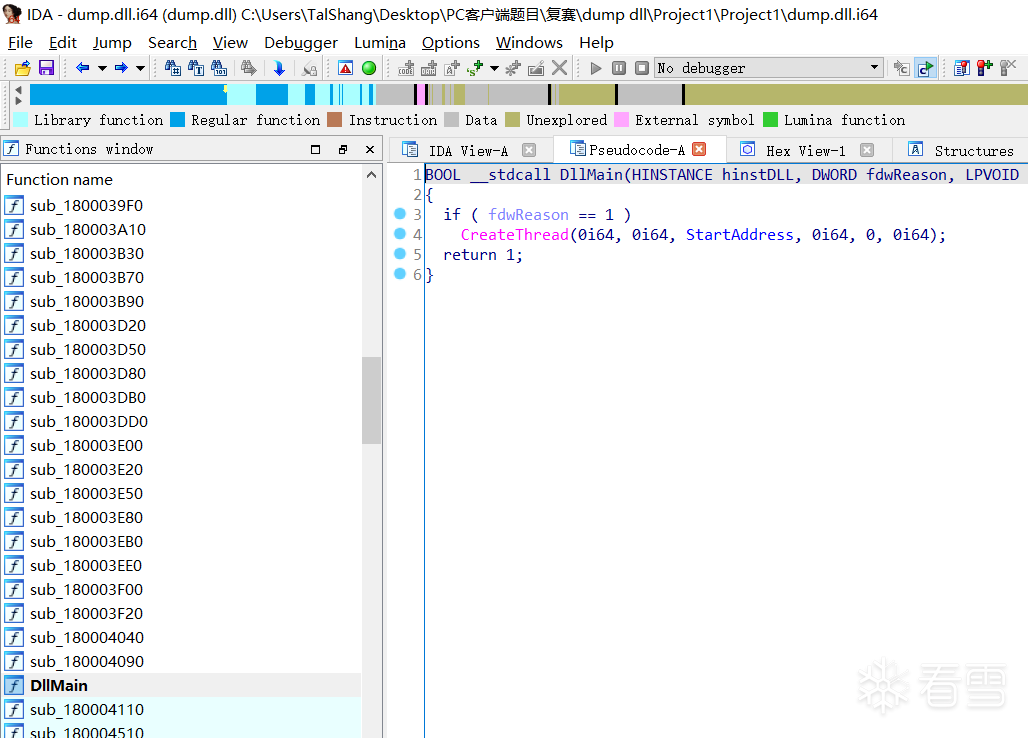Click the CODE plus toolbar icon
This screenshot has width=1028, height=738.
pyautogui.click(x=406, y=68)
